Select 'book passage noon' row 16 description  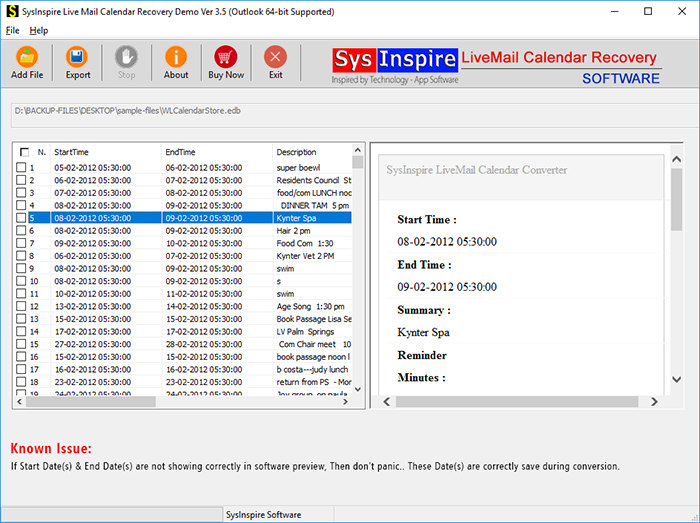point(312,357)
